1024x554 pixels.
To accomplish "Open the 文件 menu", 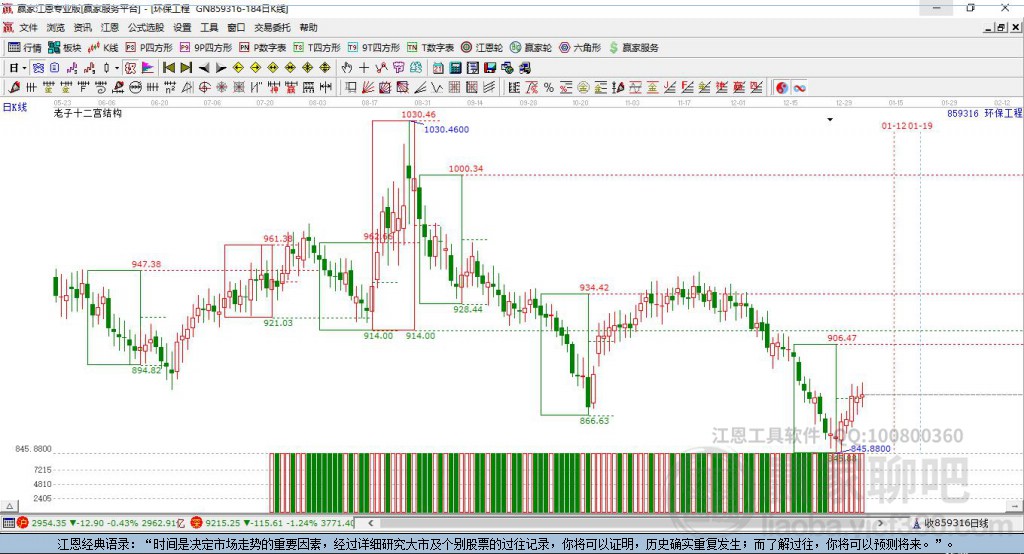I will point(28,27).
